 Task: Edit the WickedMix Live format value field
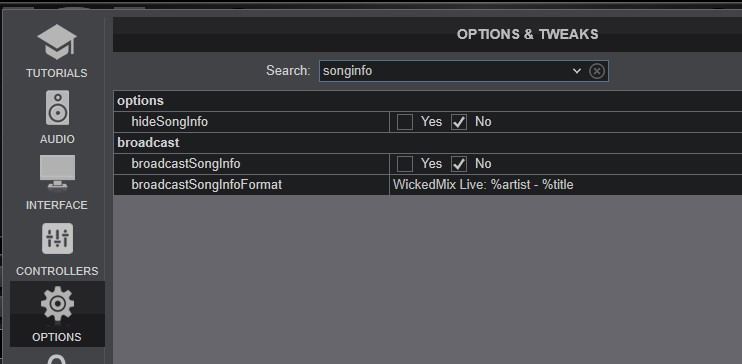tap(565, 185)
